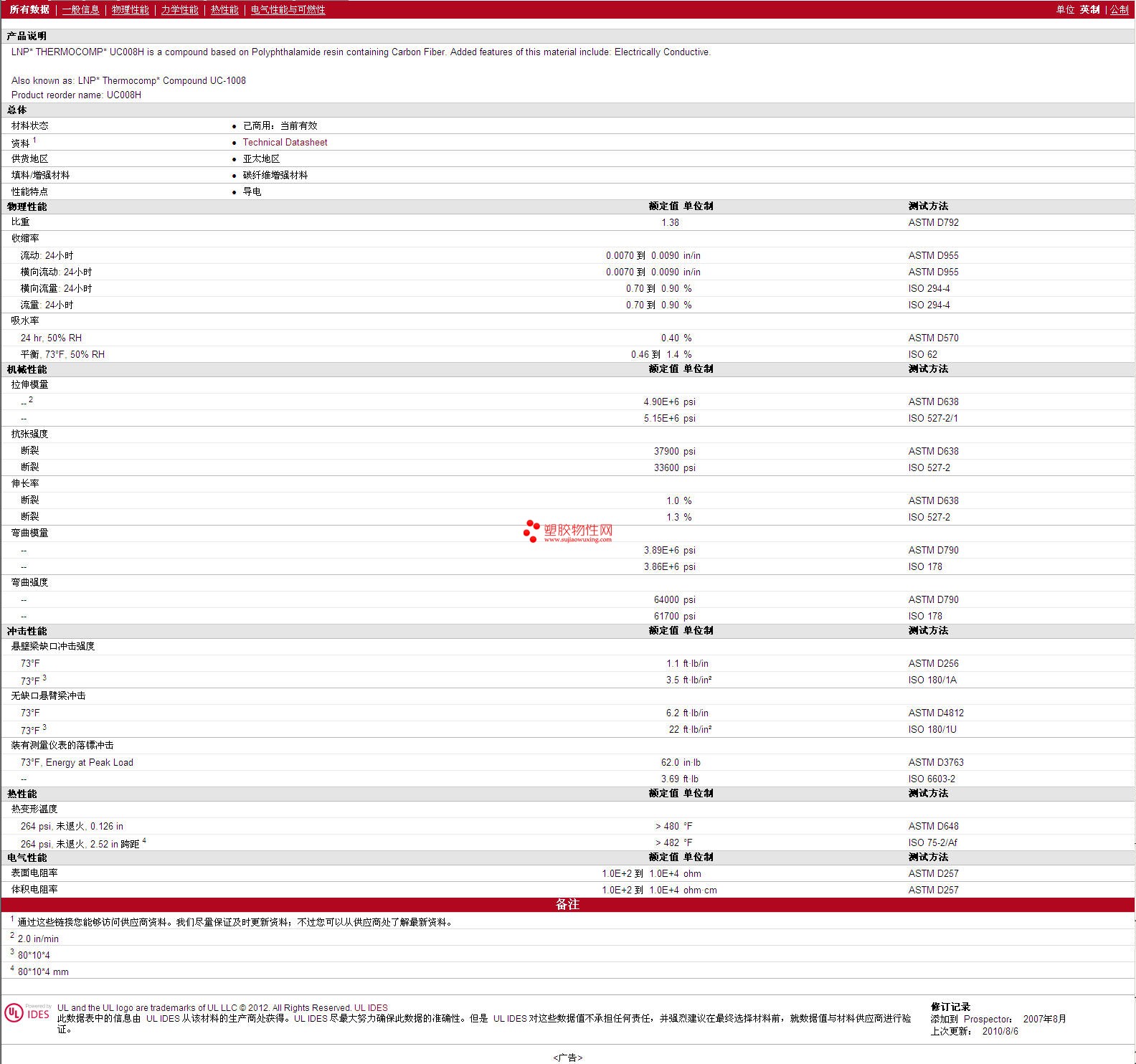The image size is (1136, 1064).
Task: Click the ASTM D570 method cell
Action: click(x=933, y=338)
